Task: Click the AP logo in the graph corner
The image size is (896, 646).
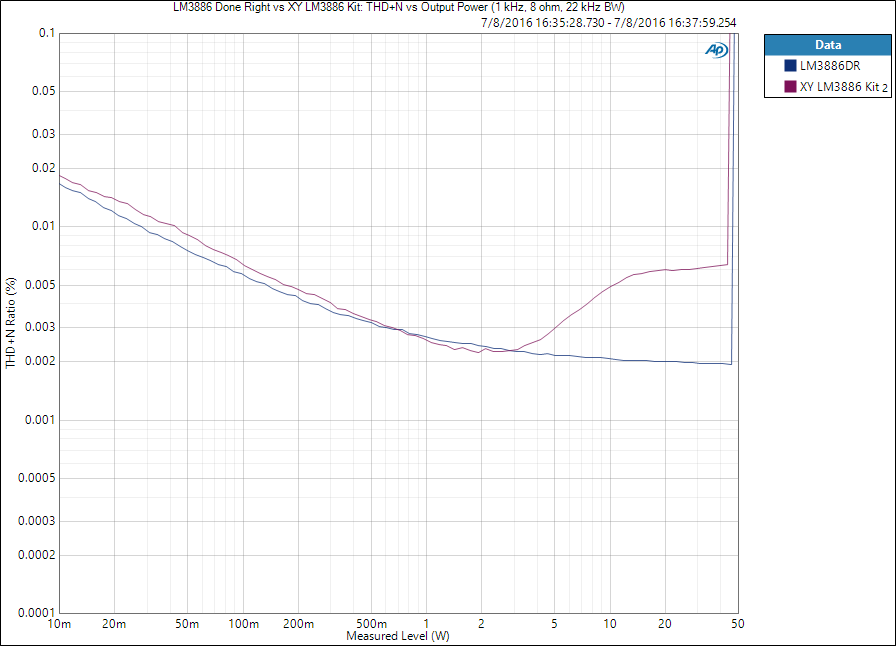Action: pyautogui.click(x=716, y=50)
